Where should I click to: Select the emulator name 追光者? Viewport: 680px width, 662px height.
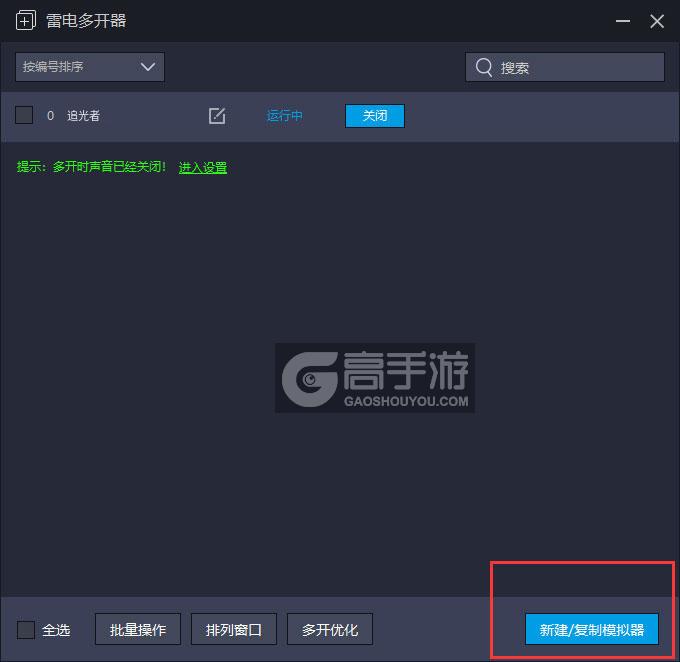coord(83,116)
